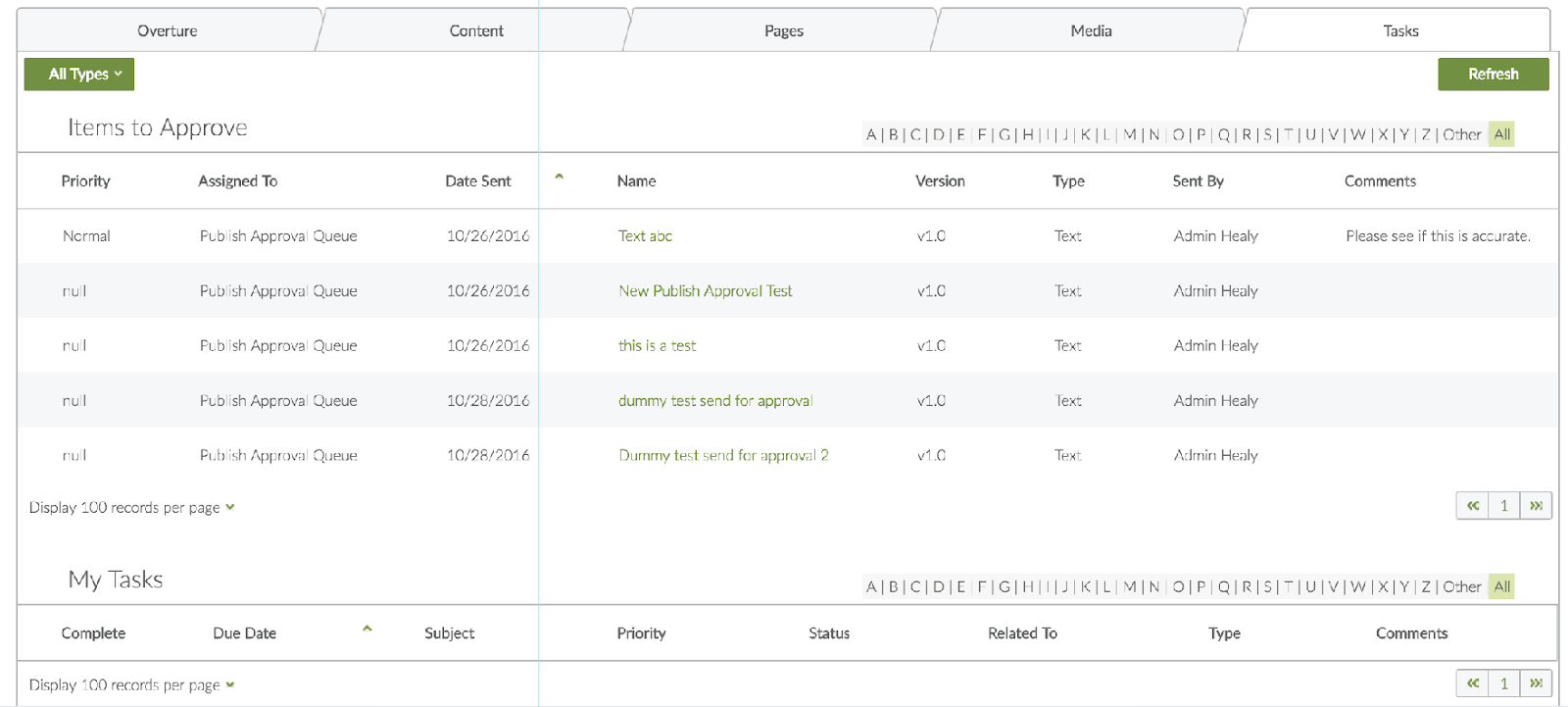Go to previous page in Items to Approve
This screenshot has width=1568, height=707.
1472,506
